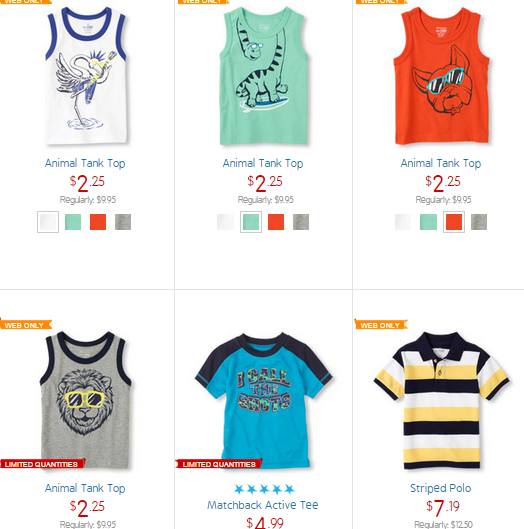View the gray lion tank top image

[86, 400]
